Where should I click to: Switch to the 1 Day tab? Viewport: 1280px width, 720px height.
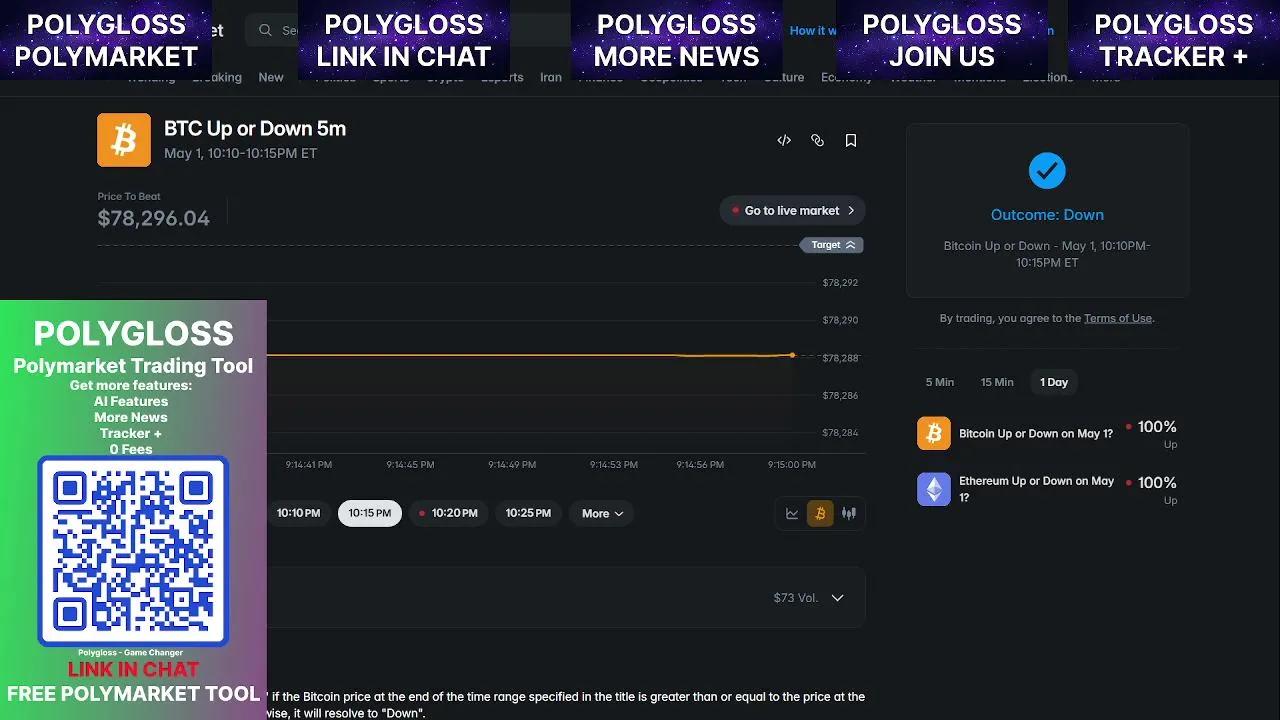pyautogui.click(x=1054, y=382)
